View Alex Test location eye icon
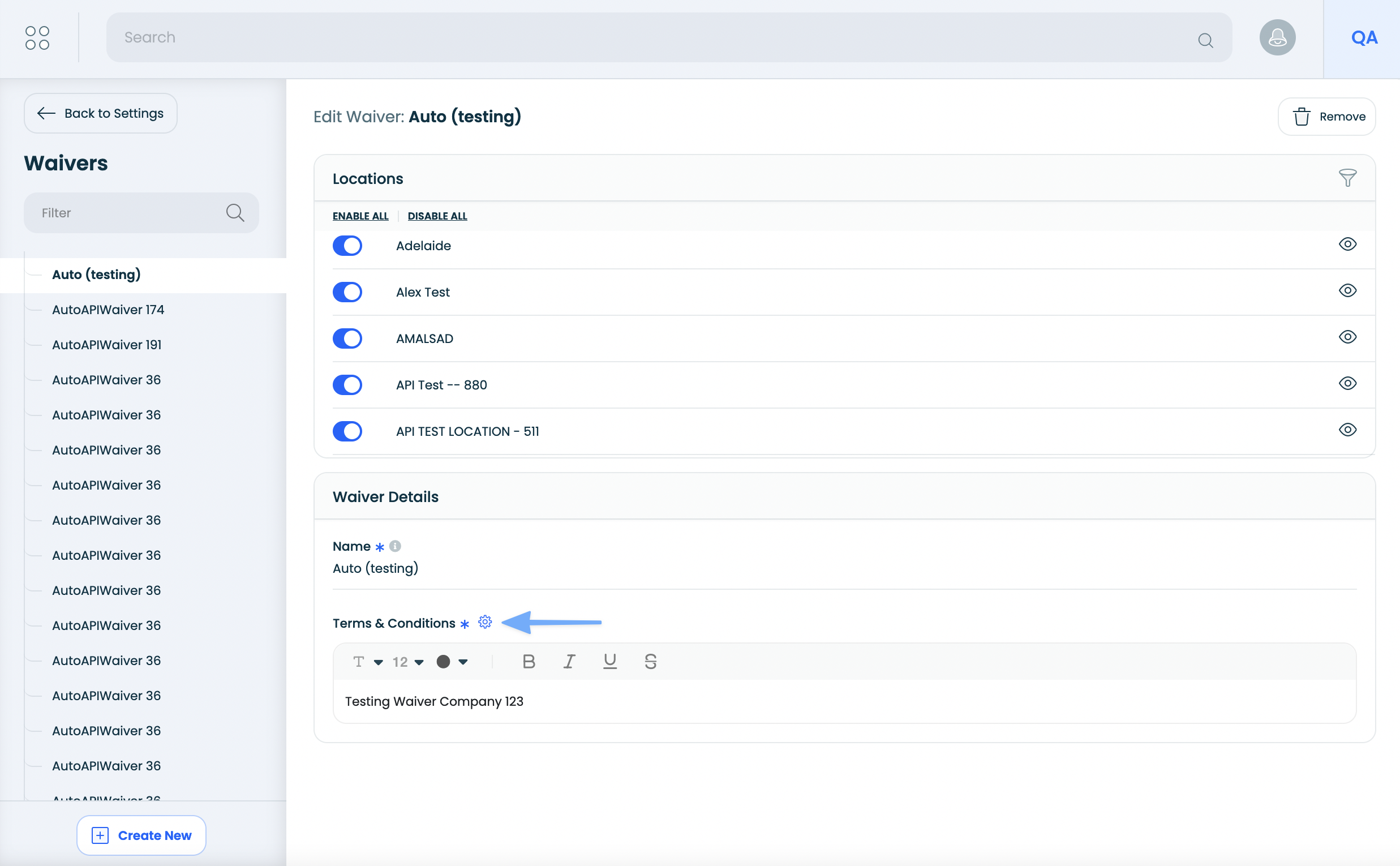 click(1347, 291)
